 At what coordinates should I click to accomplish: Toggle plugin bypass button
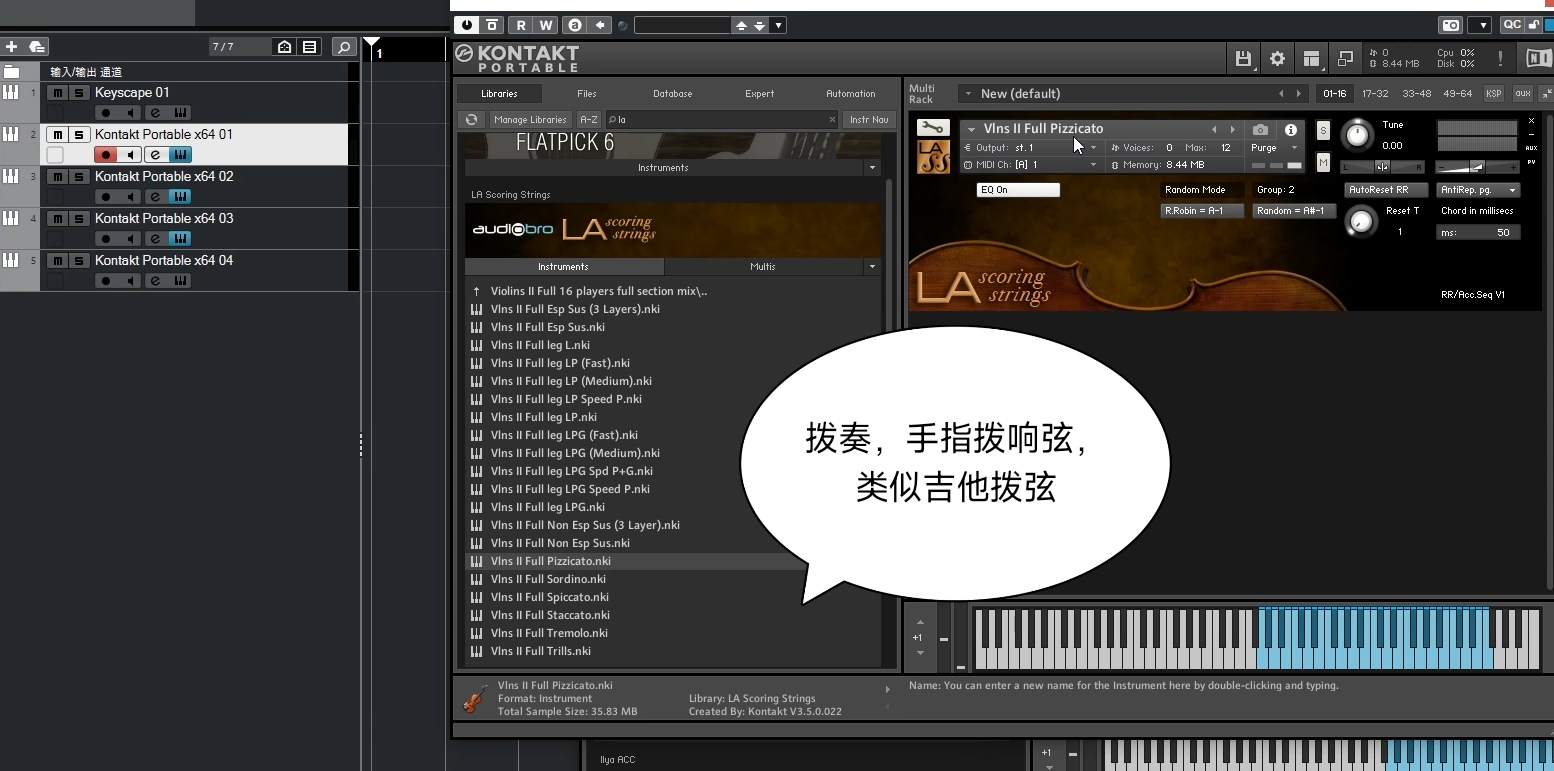(492, 25)
